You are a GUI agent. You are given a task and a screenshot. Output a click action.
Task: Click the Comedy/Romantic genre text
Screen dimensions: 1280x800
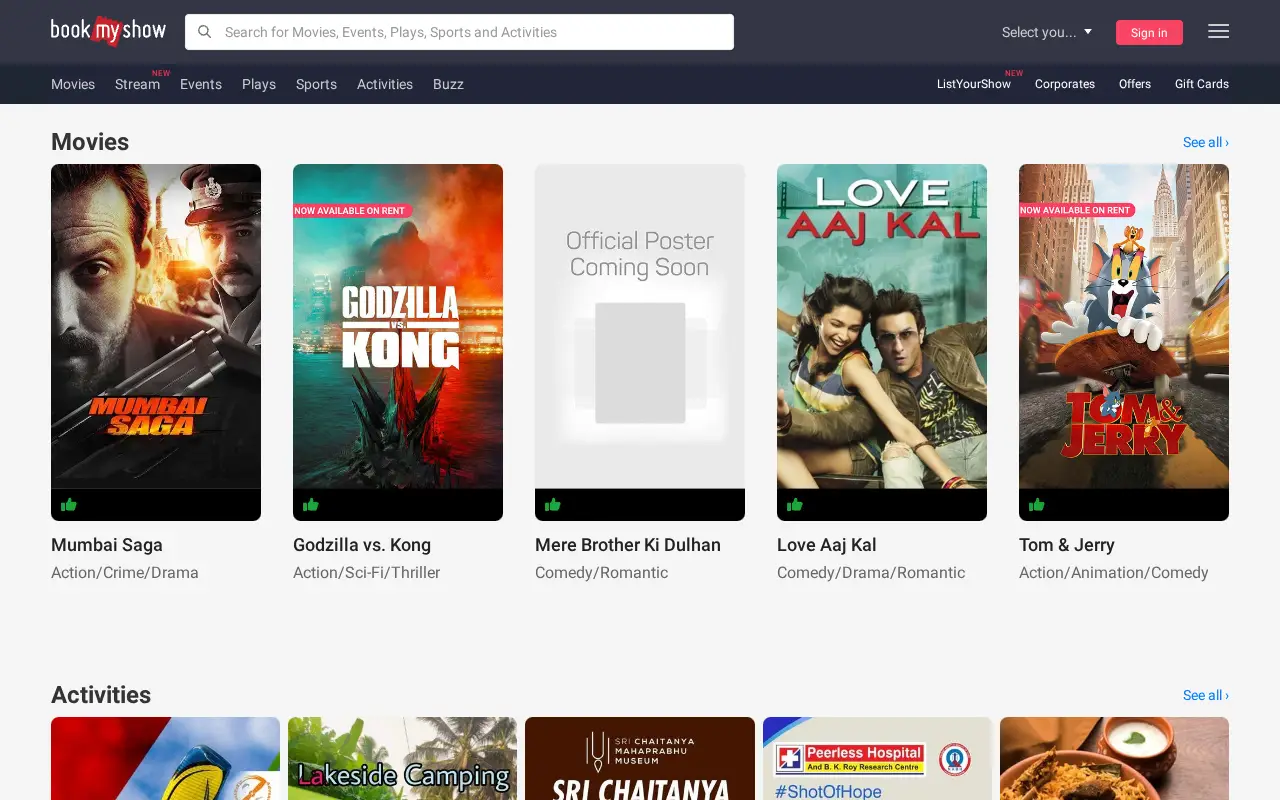[x=602, y=573]
